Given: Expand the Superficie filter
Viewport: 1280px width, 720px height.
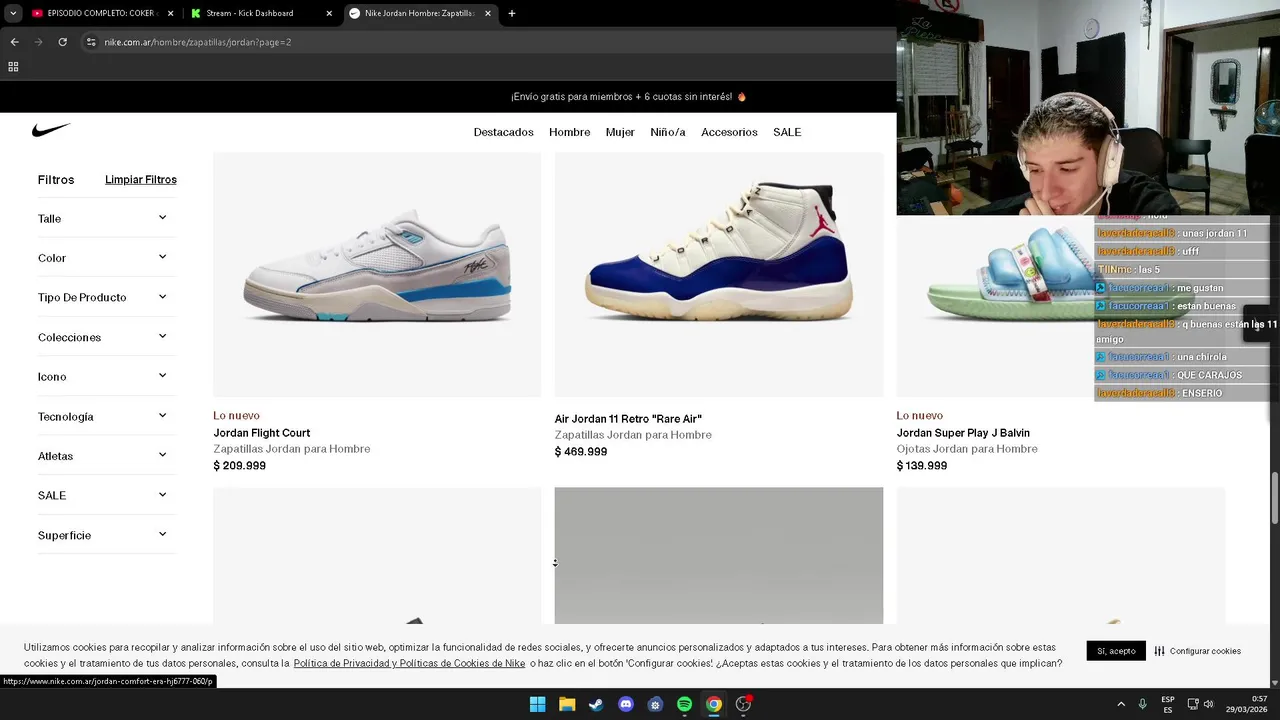Looking at the screenshot, I should (x=106, y=535).
